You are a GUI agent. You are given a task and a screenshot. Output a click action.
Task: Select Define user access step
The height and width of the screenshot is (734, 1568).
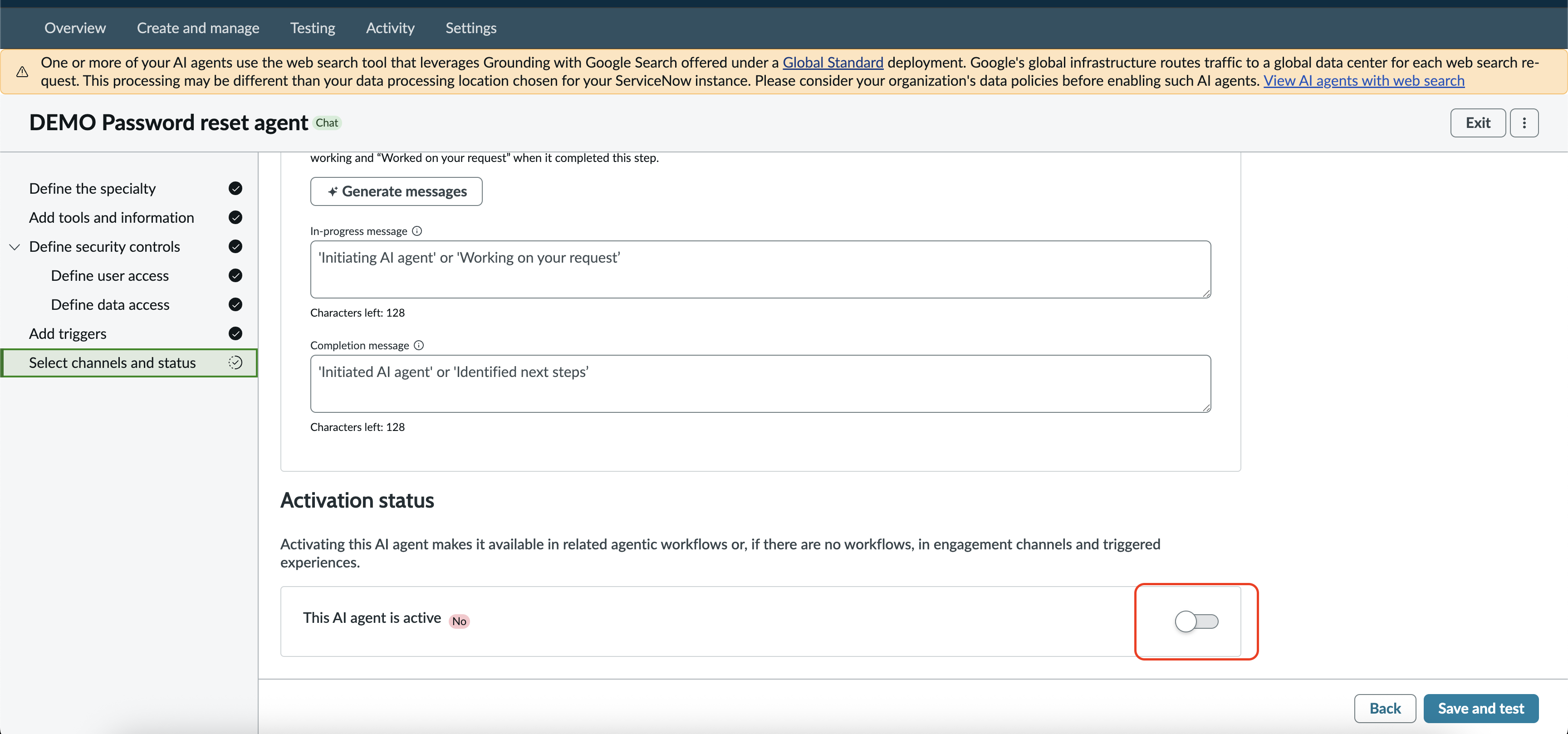point(110,276)
